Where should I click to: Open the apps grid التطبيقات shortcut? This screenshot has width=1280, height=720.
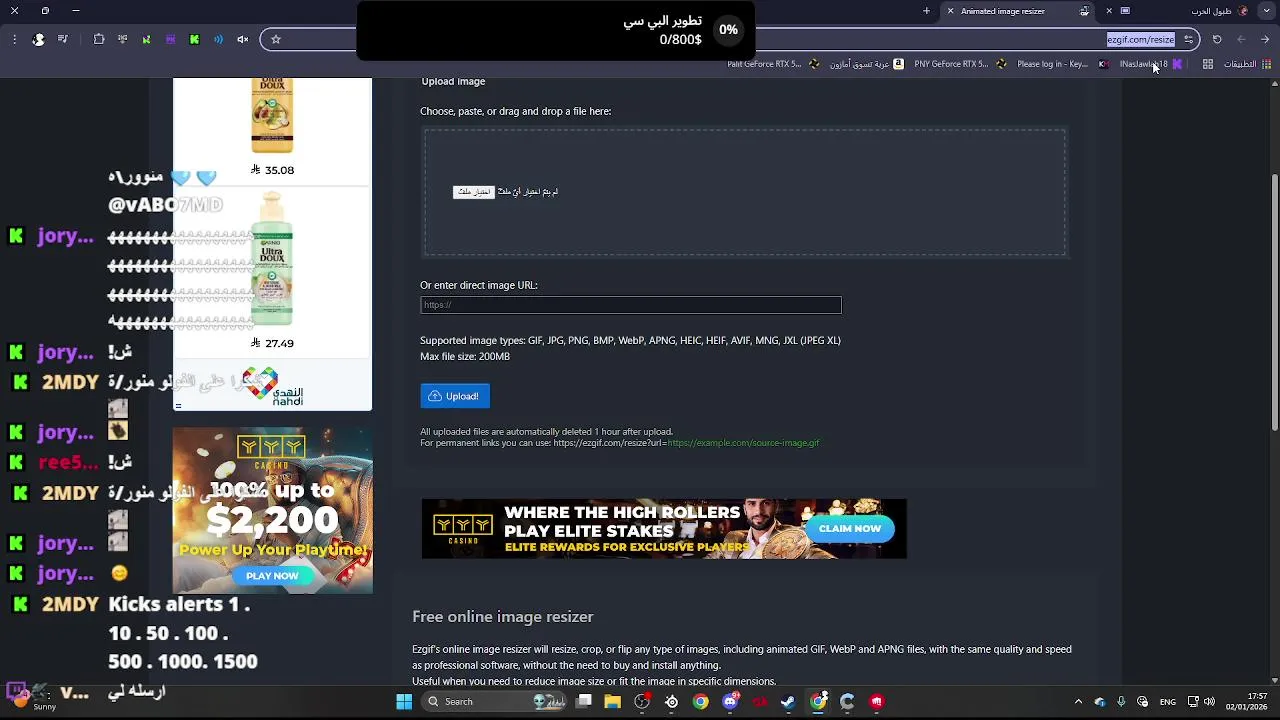[x=1247, y=64]
